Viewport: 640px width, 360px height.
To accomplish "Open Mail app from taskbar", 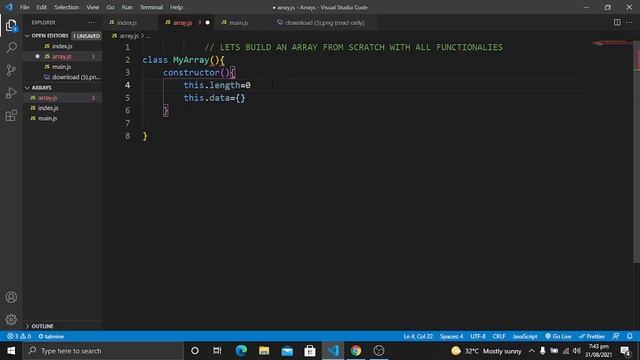I will 287,351.
